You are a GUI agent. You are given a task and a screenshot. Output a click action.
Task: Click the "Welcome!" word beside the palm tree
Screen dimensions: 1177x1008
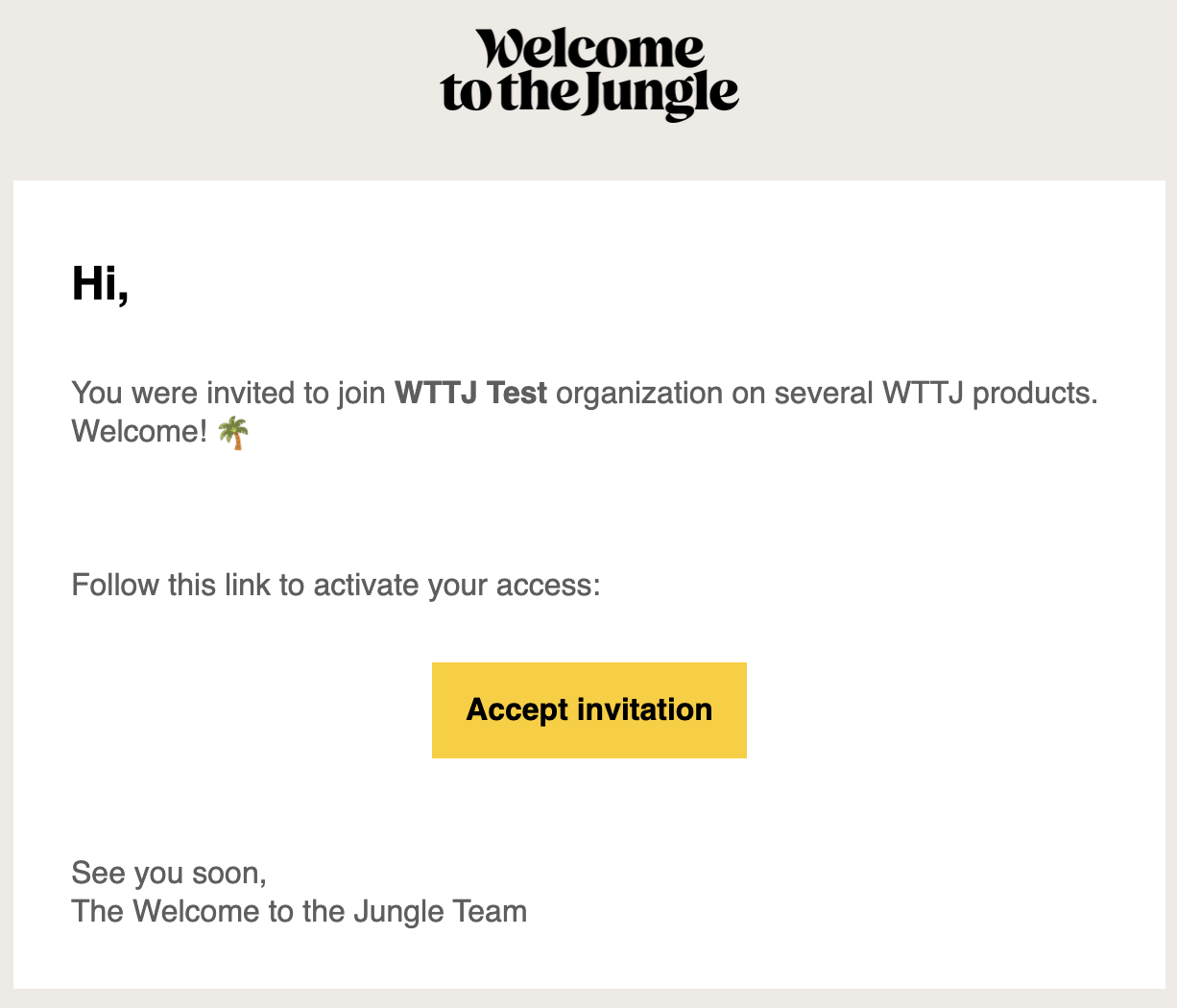(139, 432)
